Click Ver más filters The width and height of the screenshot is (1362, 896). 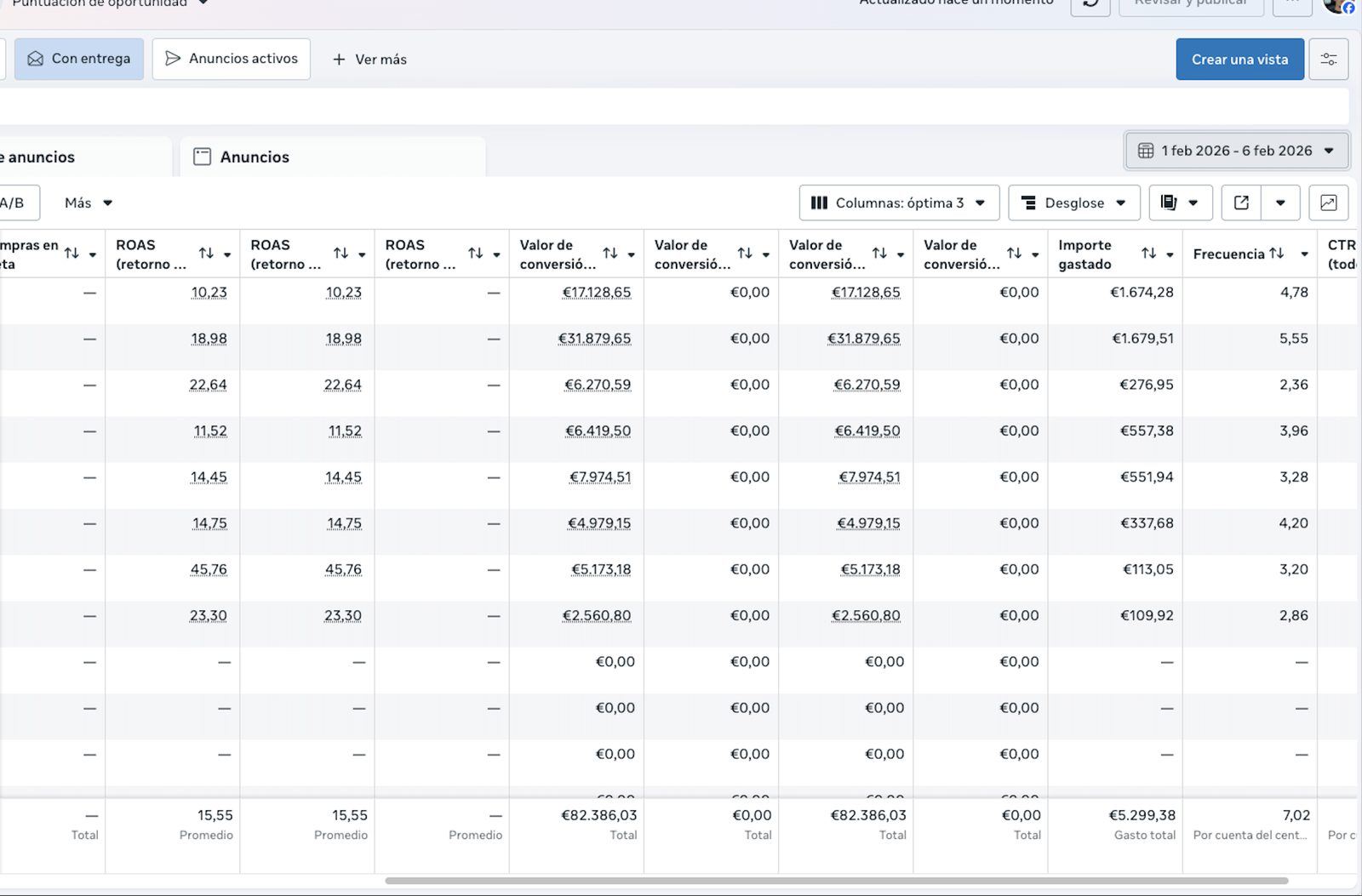(x=369, y=60)
